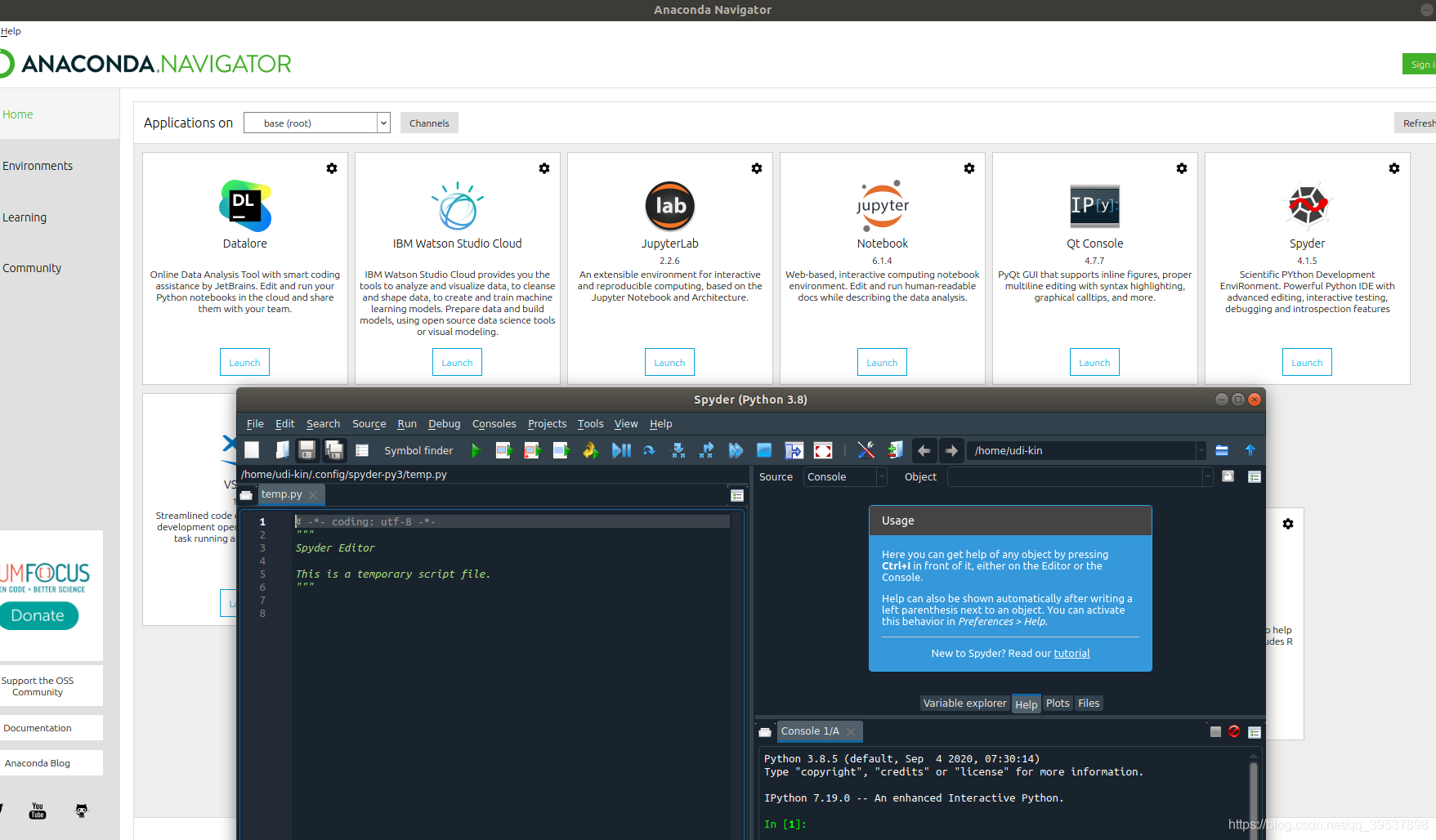Toggle Help pane lock icon

click(1228, 476)
